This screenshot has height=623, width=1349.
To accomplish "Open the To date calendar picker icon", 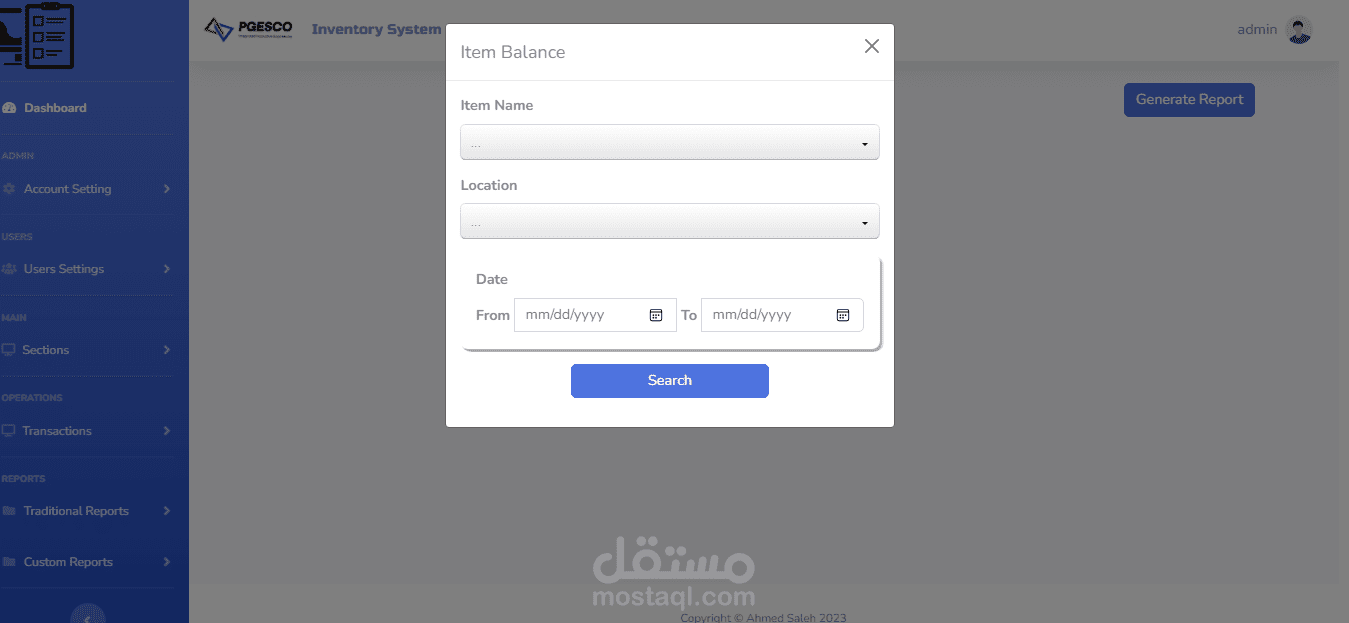I will click(843, 315).
